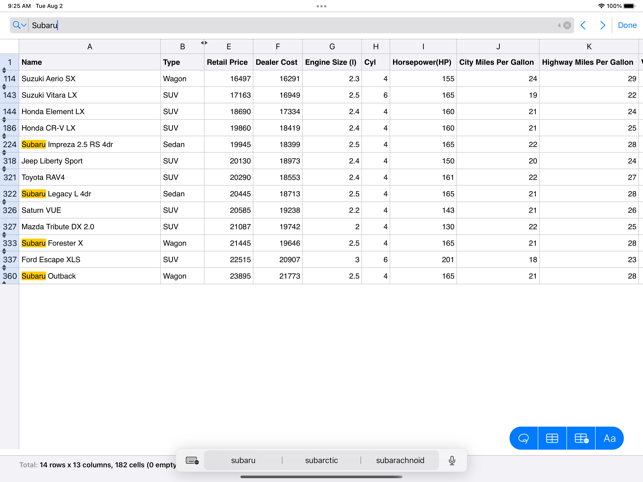Select cell Subaru Impreza 2.5 RS 4dr
The width and height of the screenshot is (643, 482).
point(89,144)
